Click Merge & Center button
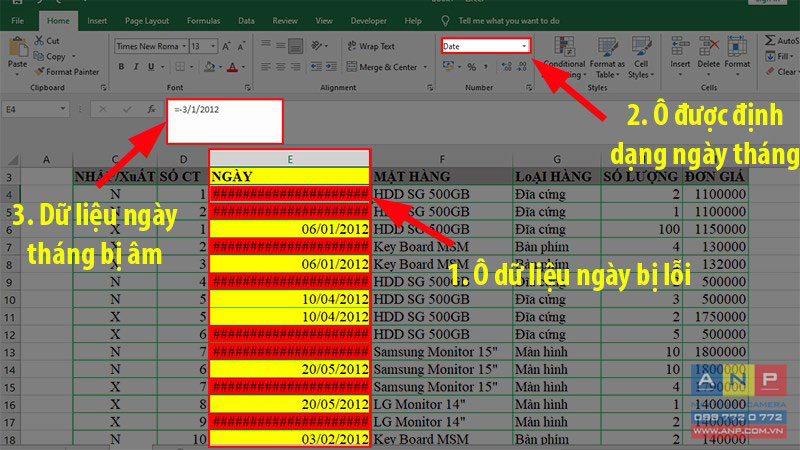 pos(382,67)
